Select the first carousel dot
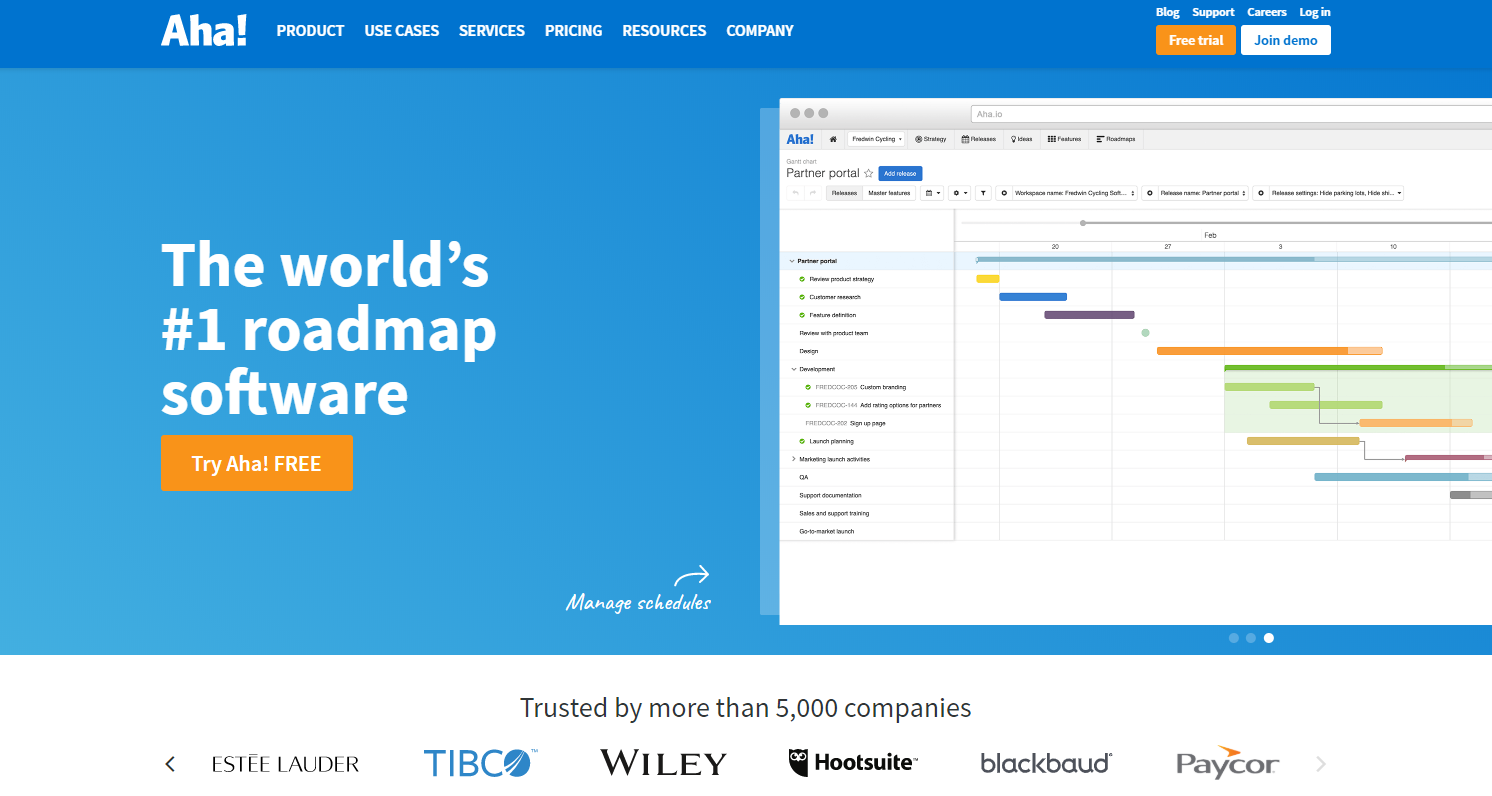Screen dimensions: 1492x796 click(x=1234, y=638)
